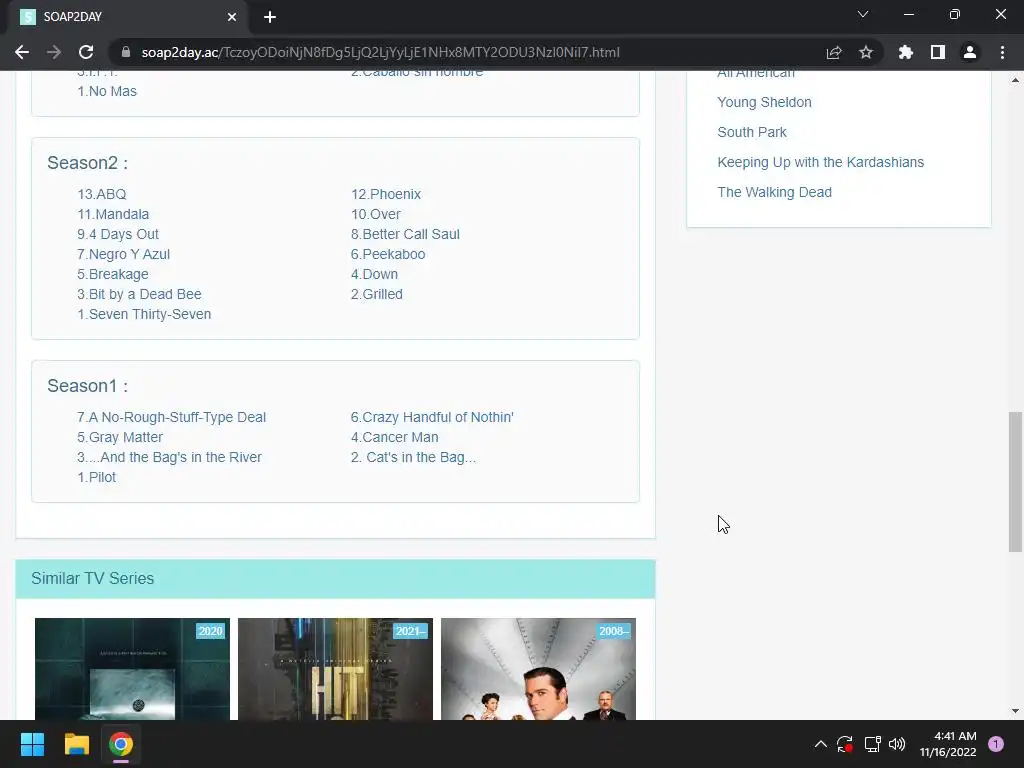Click the forward navigation arrow
Image resolution: width=1024 pixels, height=768 pixels.
[x=54, y=52]
